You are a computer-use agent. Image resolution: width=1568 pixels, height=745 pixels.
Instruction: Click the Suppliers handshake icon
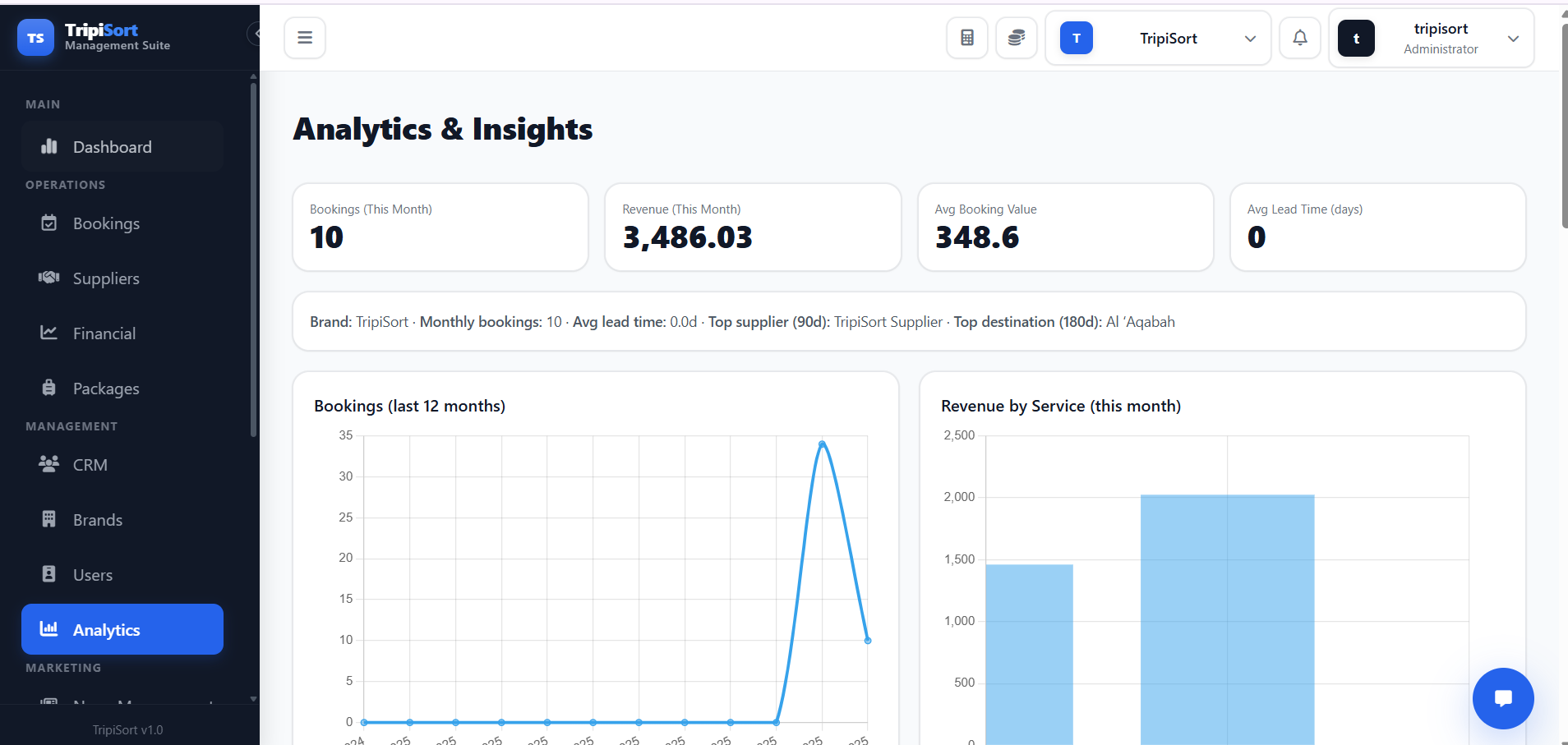click(x=49, y=278)
